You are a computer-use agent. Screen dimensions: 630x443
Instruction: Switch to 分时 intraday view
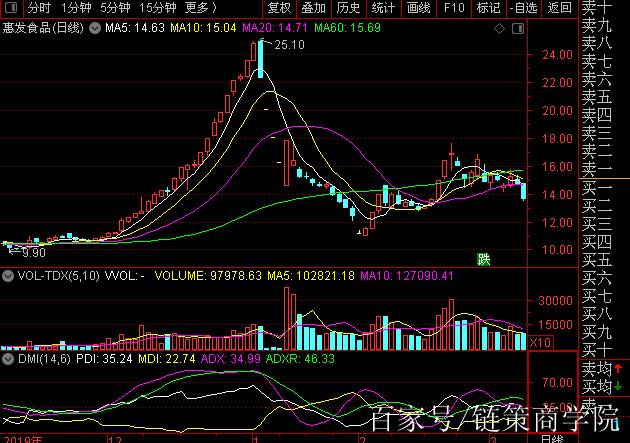tap(40, 8)
